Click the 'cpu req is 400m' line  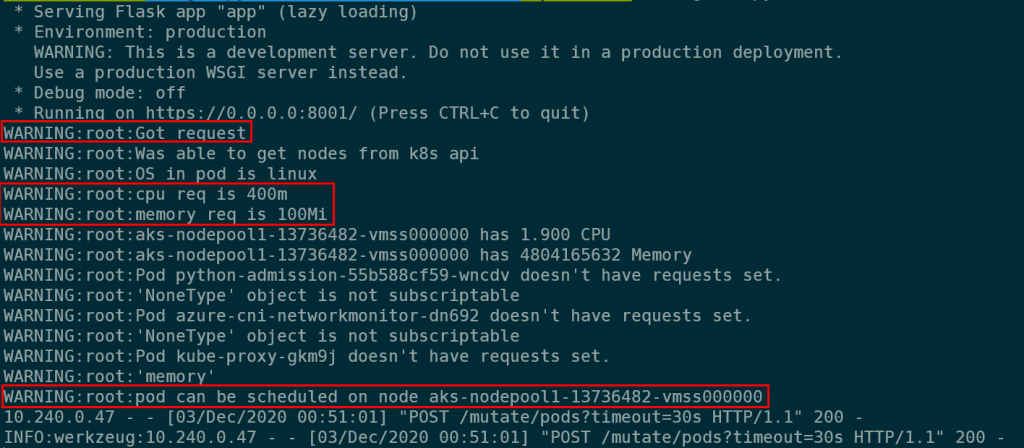coord(146,194)
